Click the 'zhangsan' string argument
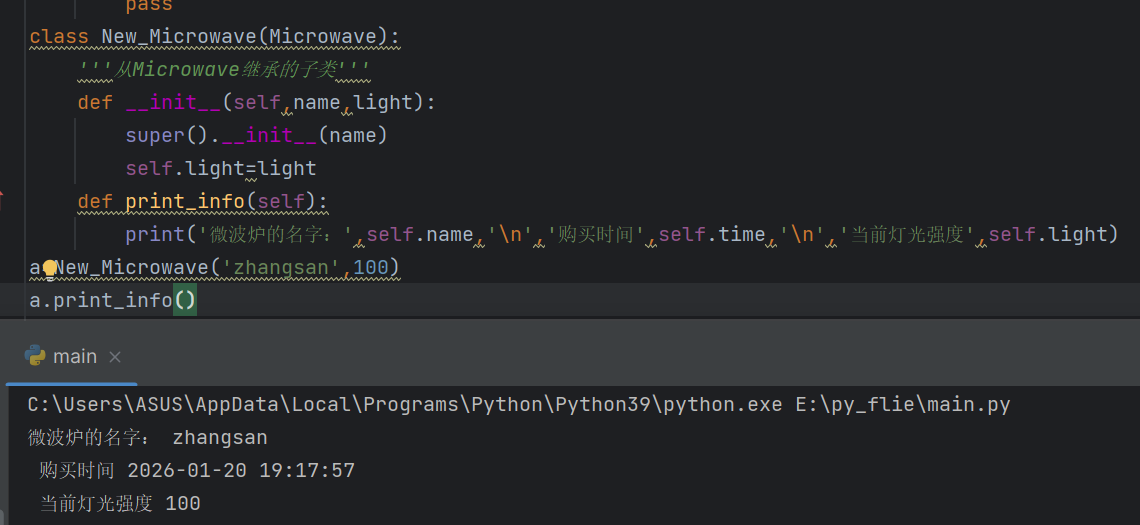This screenshot has height=525, width=1140. pos(282,267)
